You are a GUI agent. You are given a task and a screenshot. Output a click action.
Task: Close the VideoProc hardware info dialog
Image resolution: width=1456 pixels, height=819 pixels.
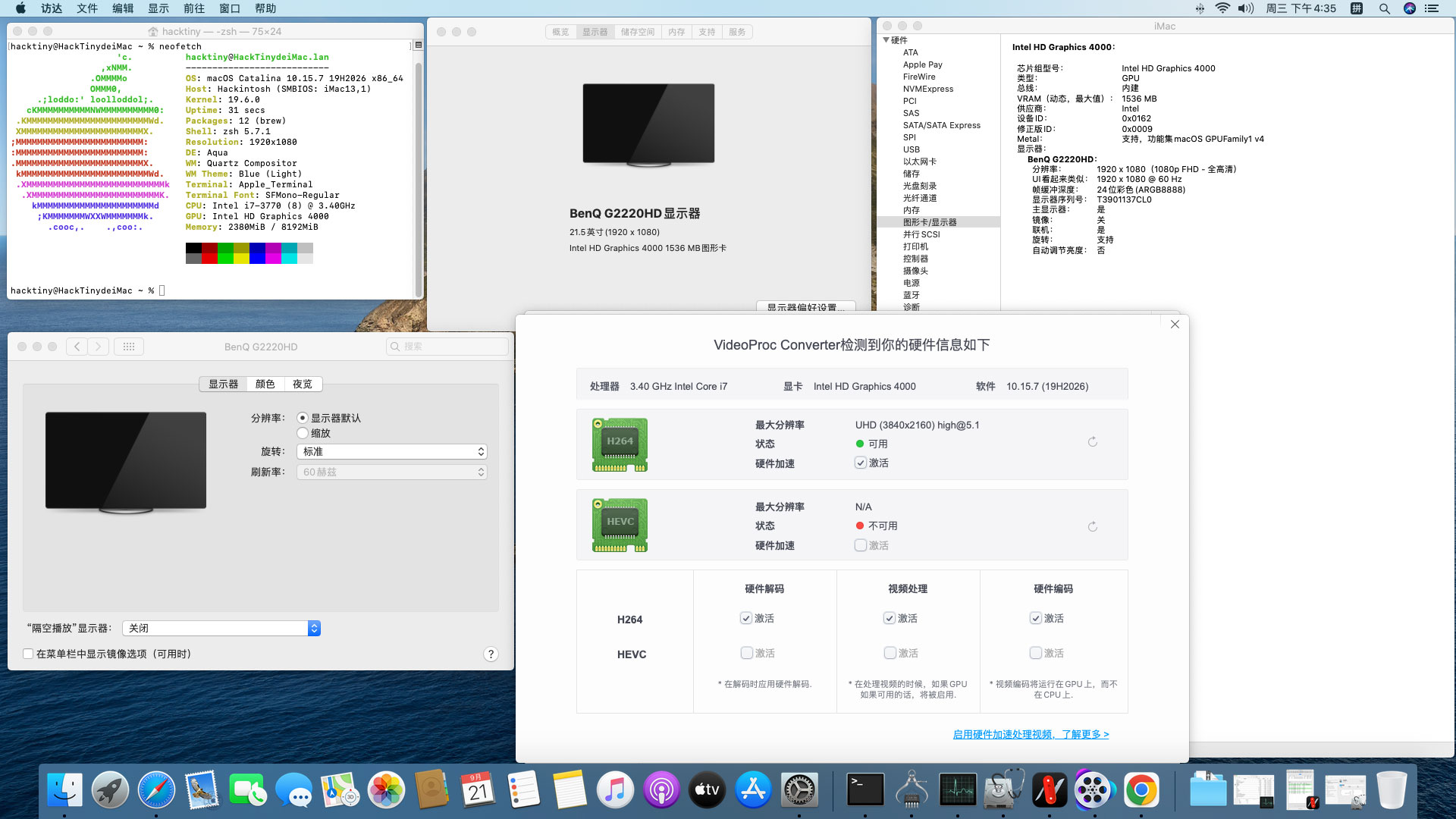coord(1175,325)
